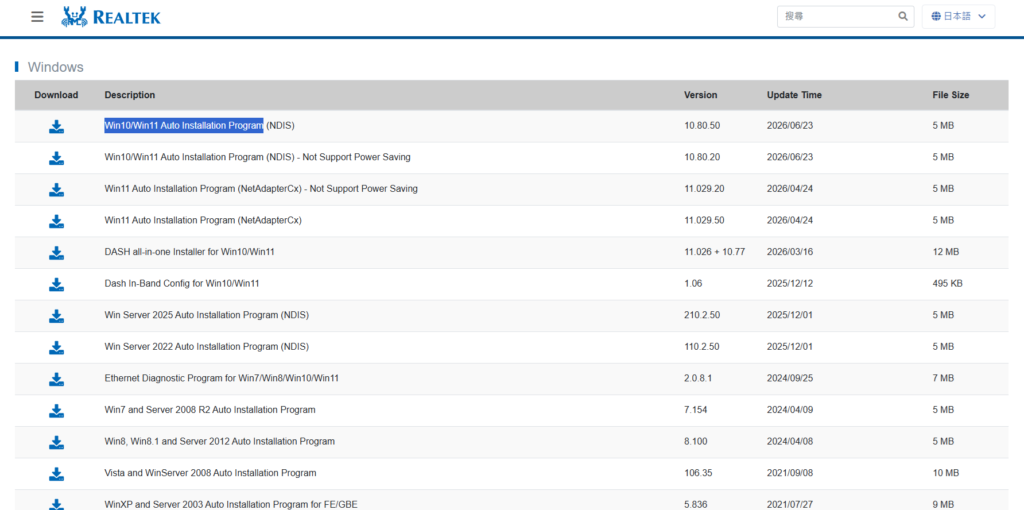Download Win Server 2022 NDIS installer

57,347
